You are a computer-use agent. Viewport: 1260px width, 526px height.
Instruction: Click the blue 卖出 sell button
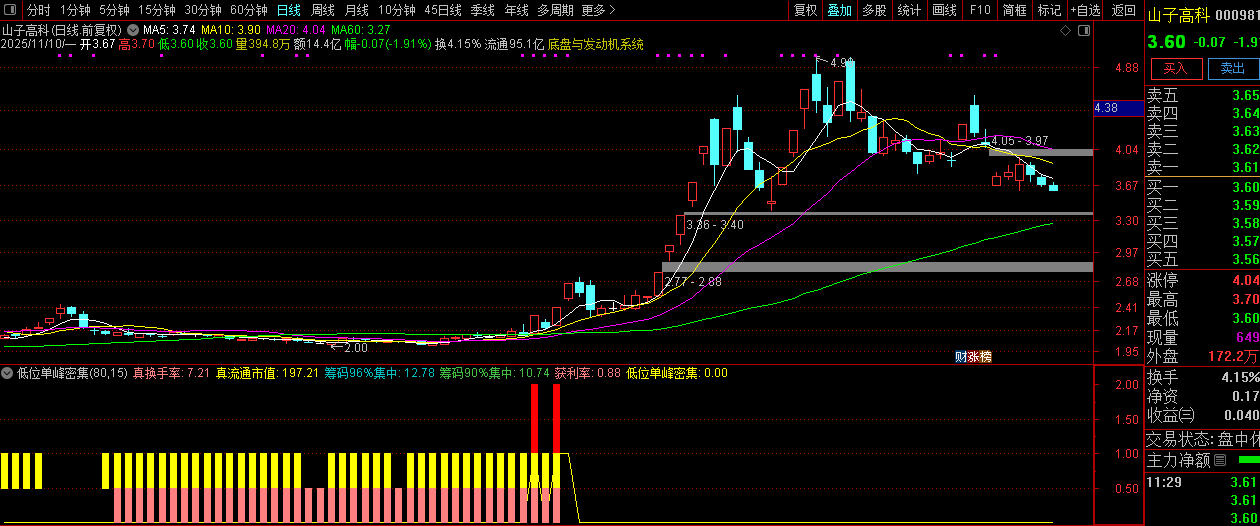[x=1233, y=68]
